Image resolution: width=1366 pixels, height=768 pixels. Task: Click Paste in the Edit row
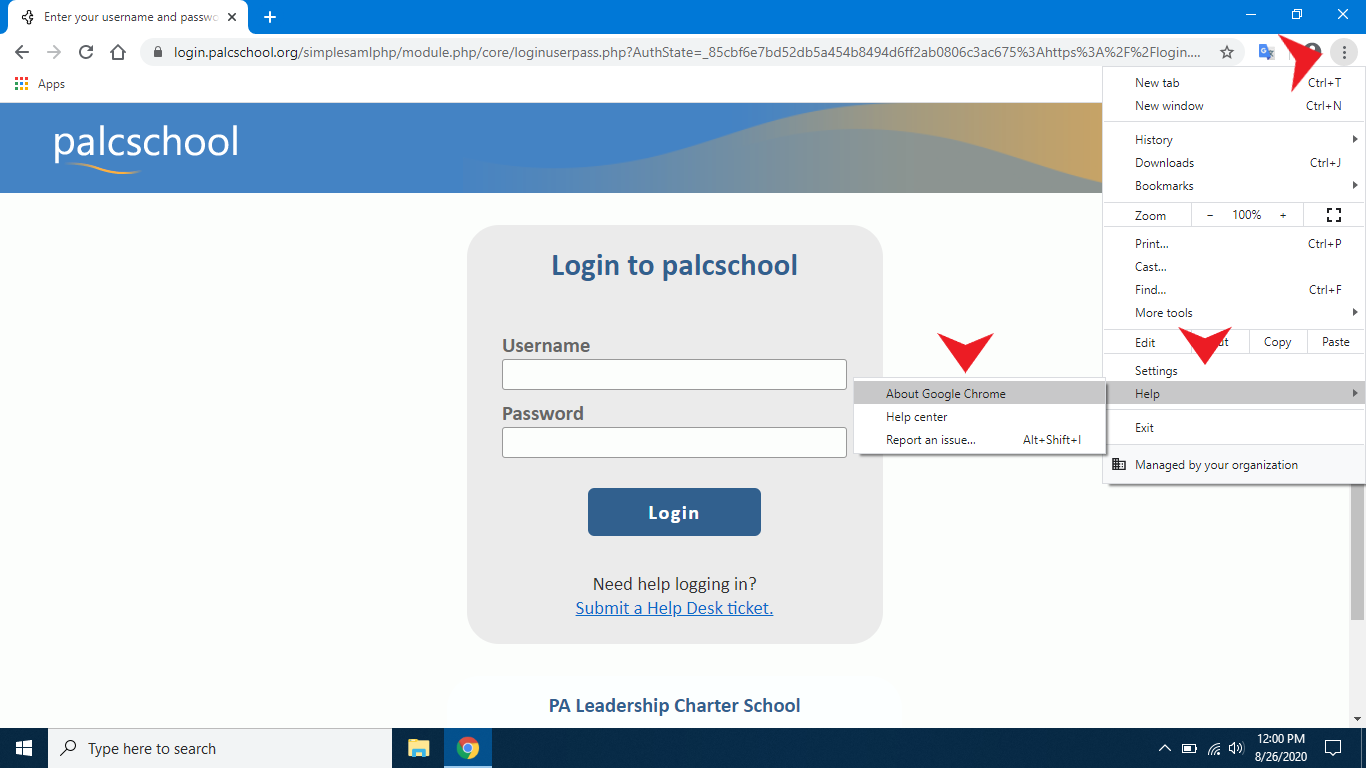[1335, 342]
